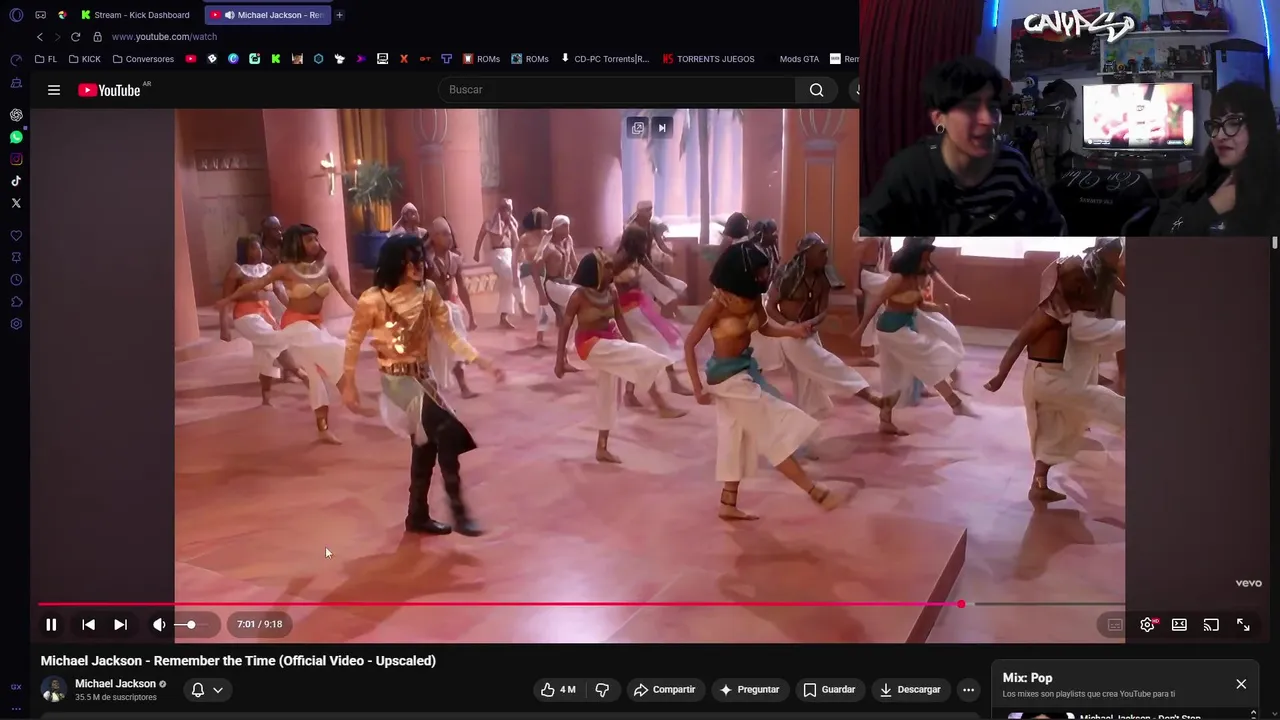Open notification bell dropdown
Viewport: 1280px width, 720px height.
pos(207,690)
